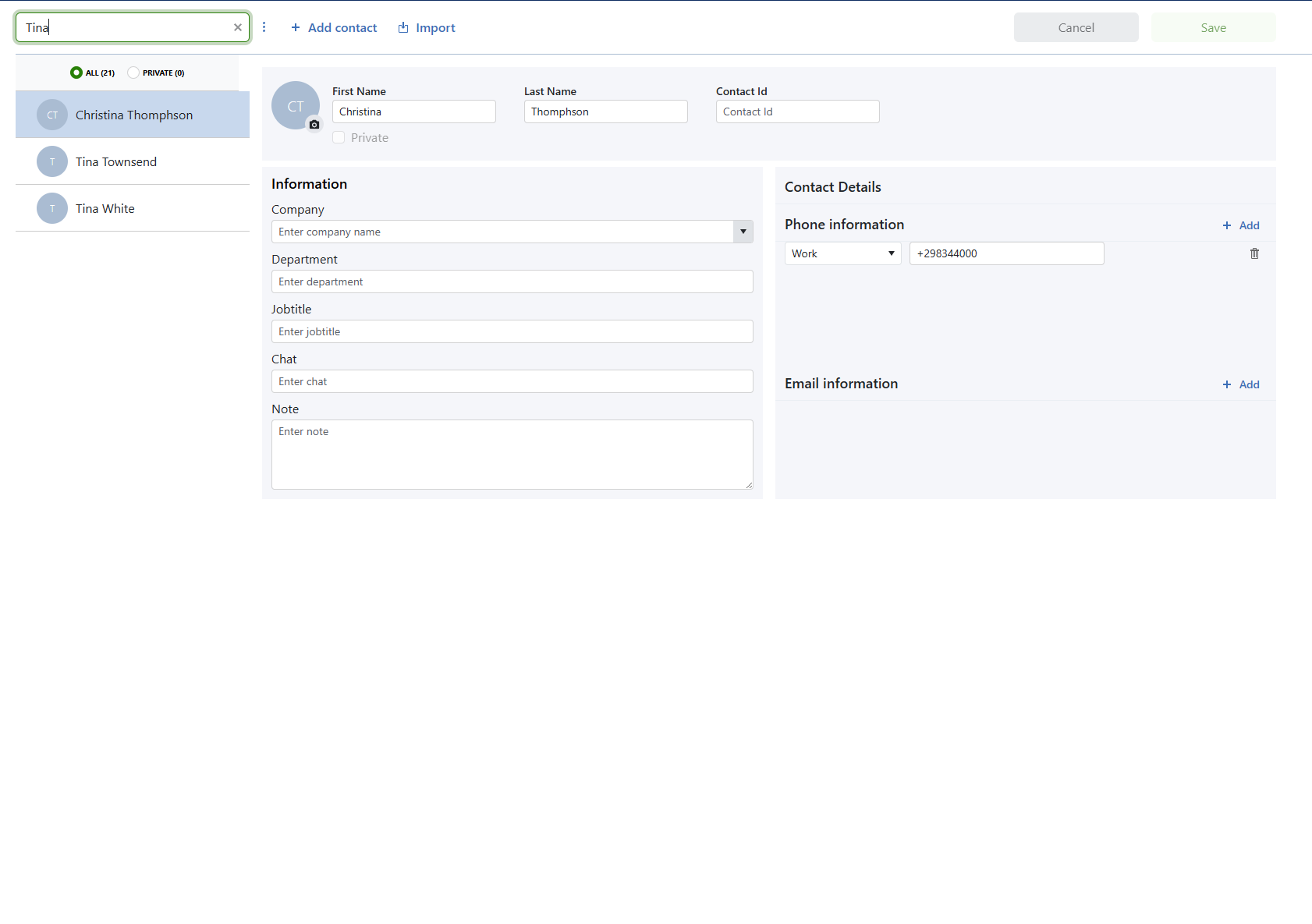Click the Note text area
The image size is (1312, 924).
pyautogui.click(x=512, y=455)
